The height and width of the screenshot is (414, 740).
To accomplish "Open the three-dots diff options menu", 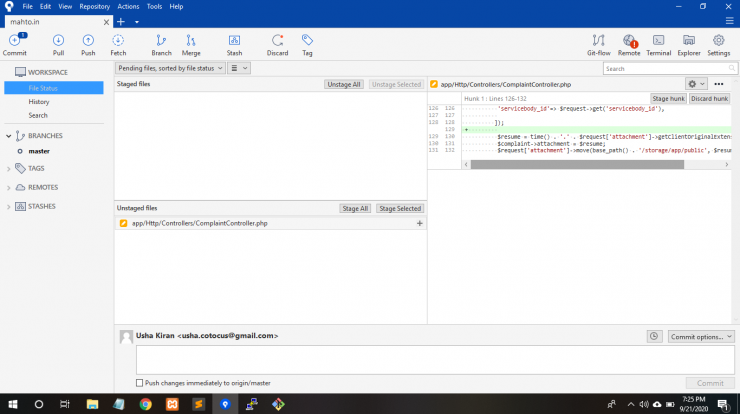I will coord(718,84).
